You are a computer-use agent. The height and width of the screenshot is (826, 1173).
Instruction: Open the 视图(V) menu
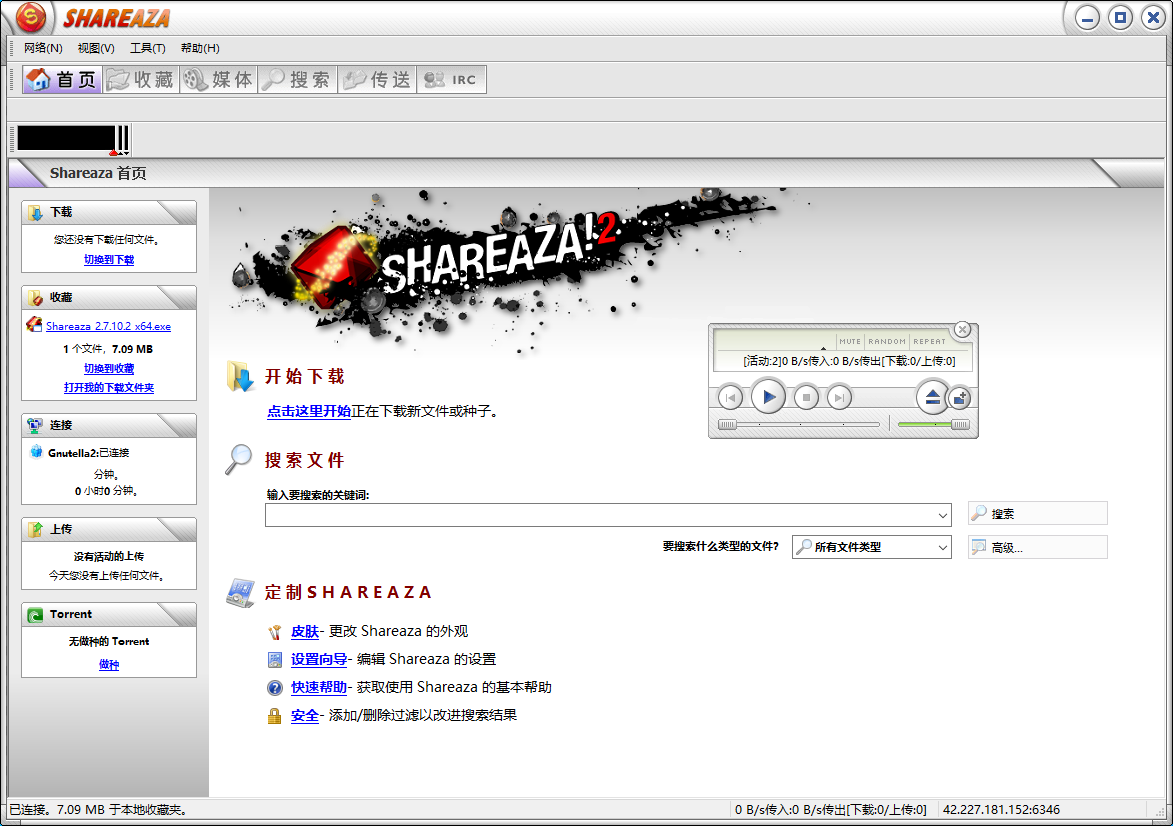click(96, 48)
